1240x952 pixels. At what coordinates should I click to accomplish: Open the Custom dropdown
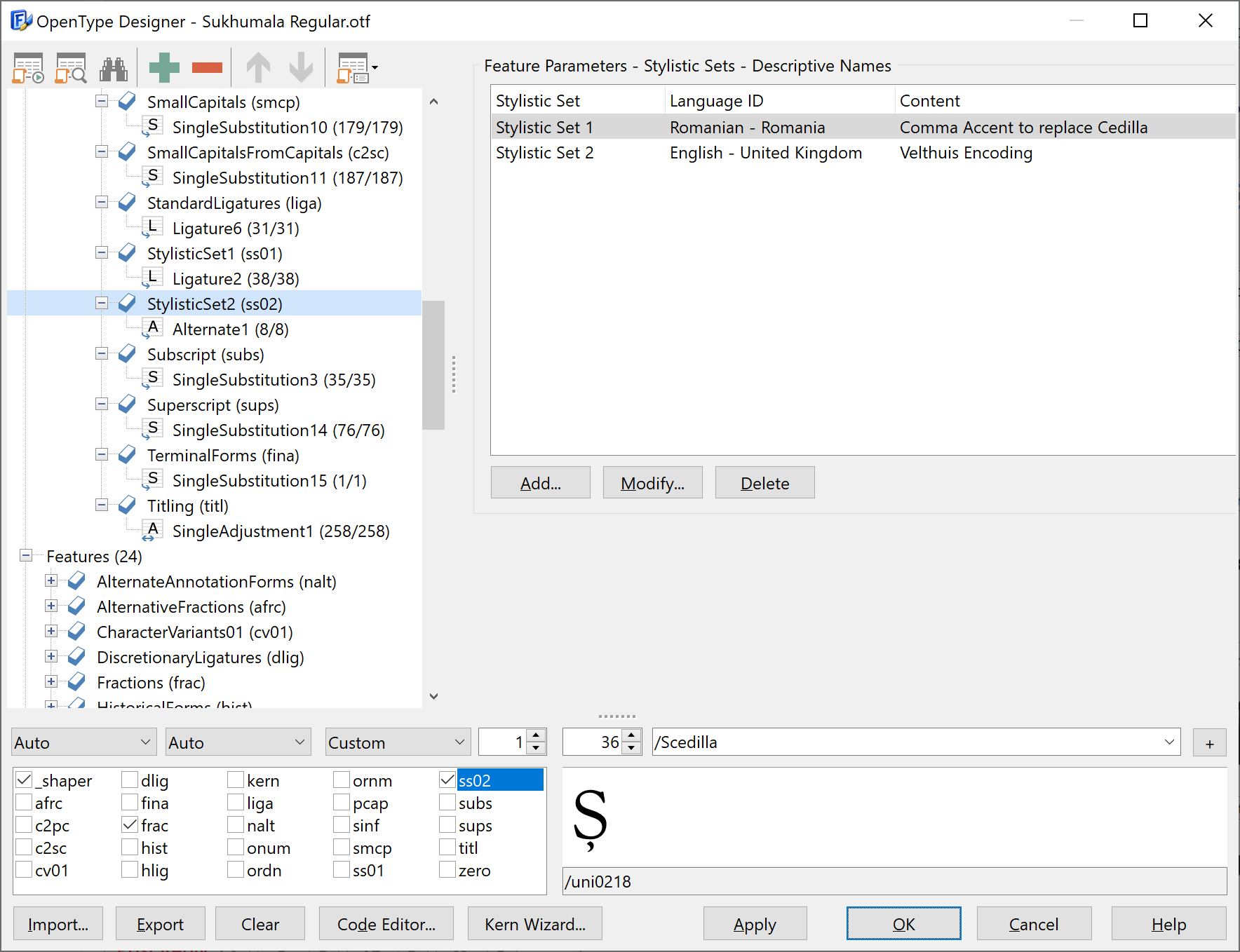(397, 742)
